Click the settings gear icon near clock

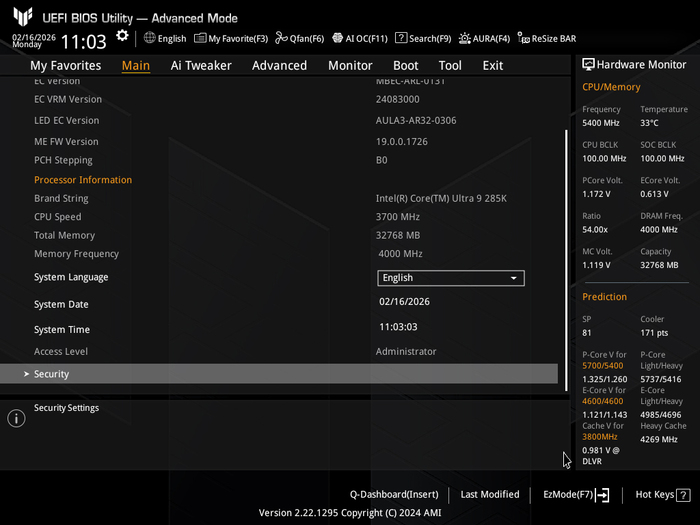(122, 36)
